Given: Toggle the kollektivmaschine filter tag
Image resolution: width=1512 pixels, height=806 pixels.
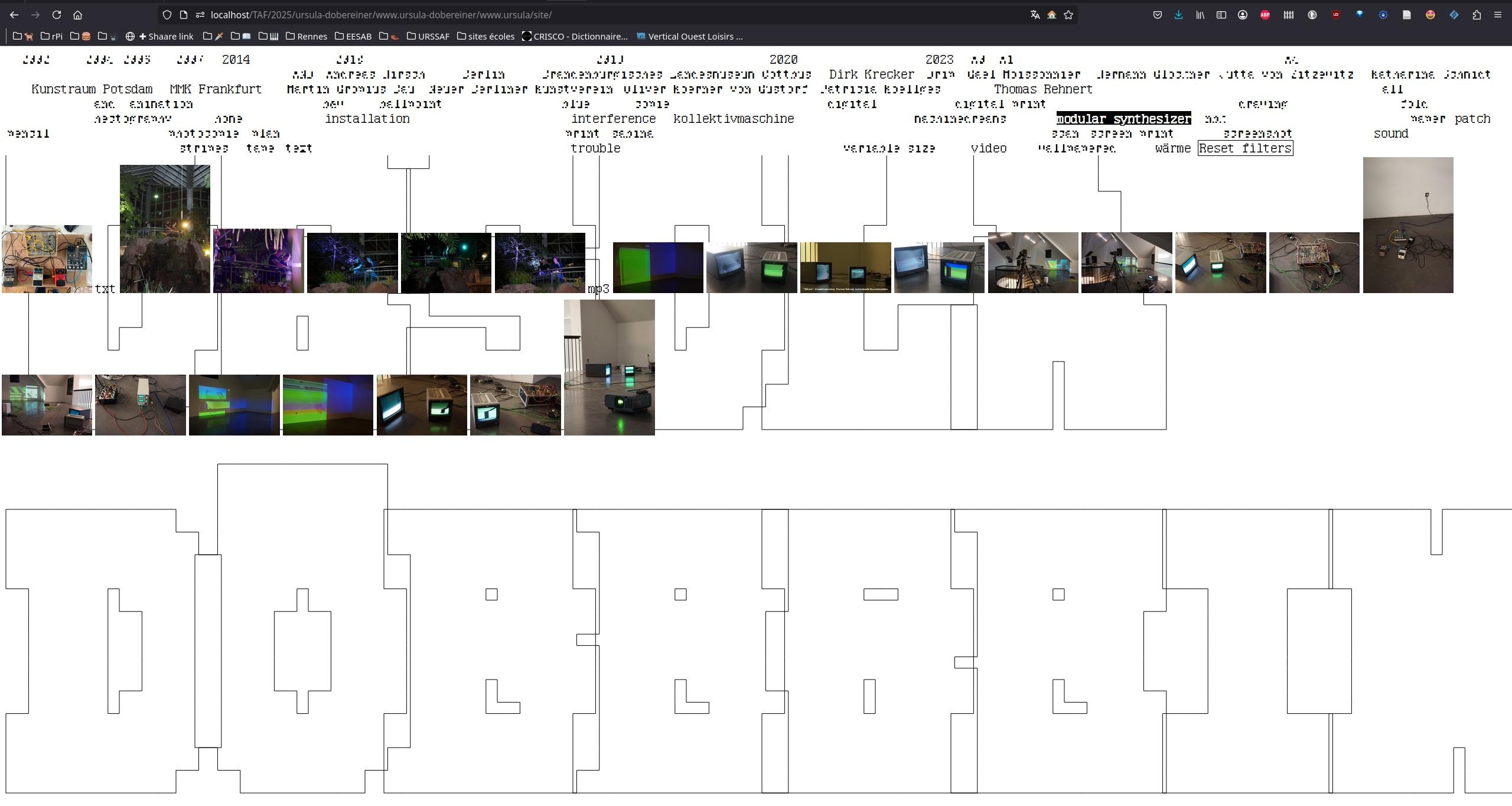Looking at the screenshot, I should coord(734,119).
